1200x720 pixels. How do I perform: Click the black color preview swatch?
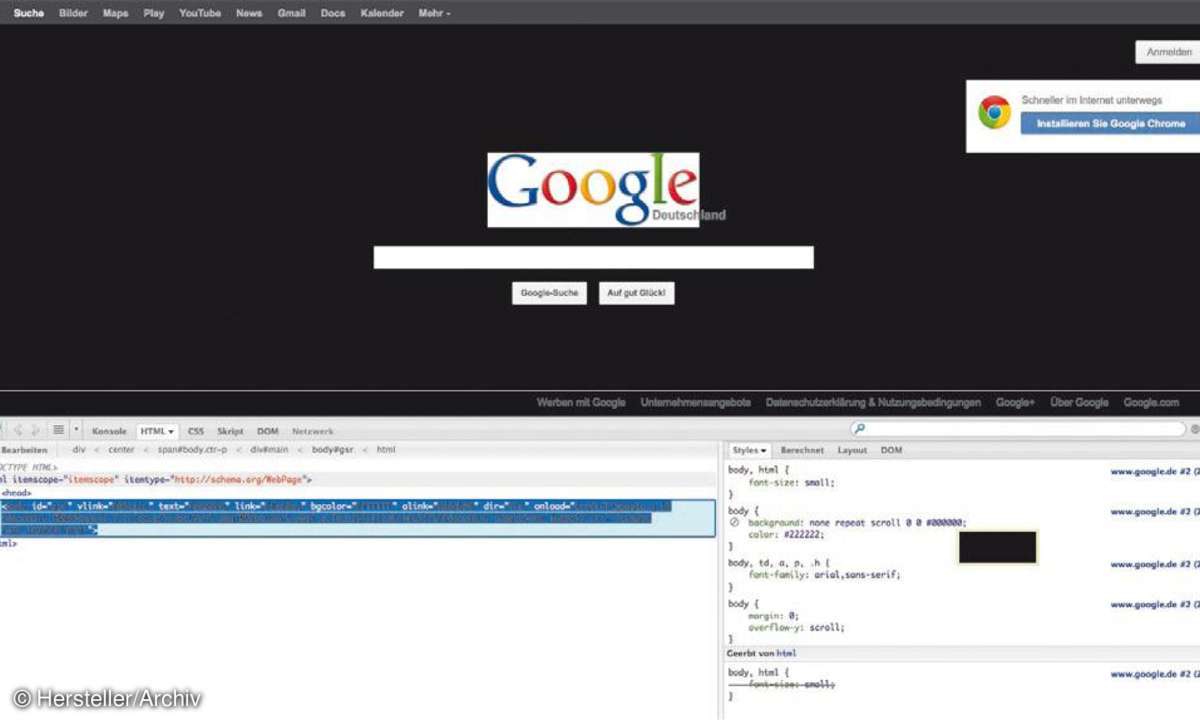point(997,547)
